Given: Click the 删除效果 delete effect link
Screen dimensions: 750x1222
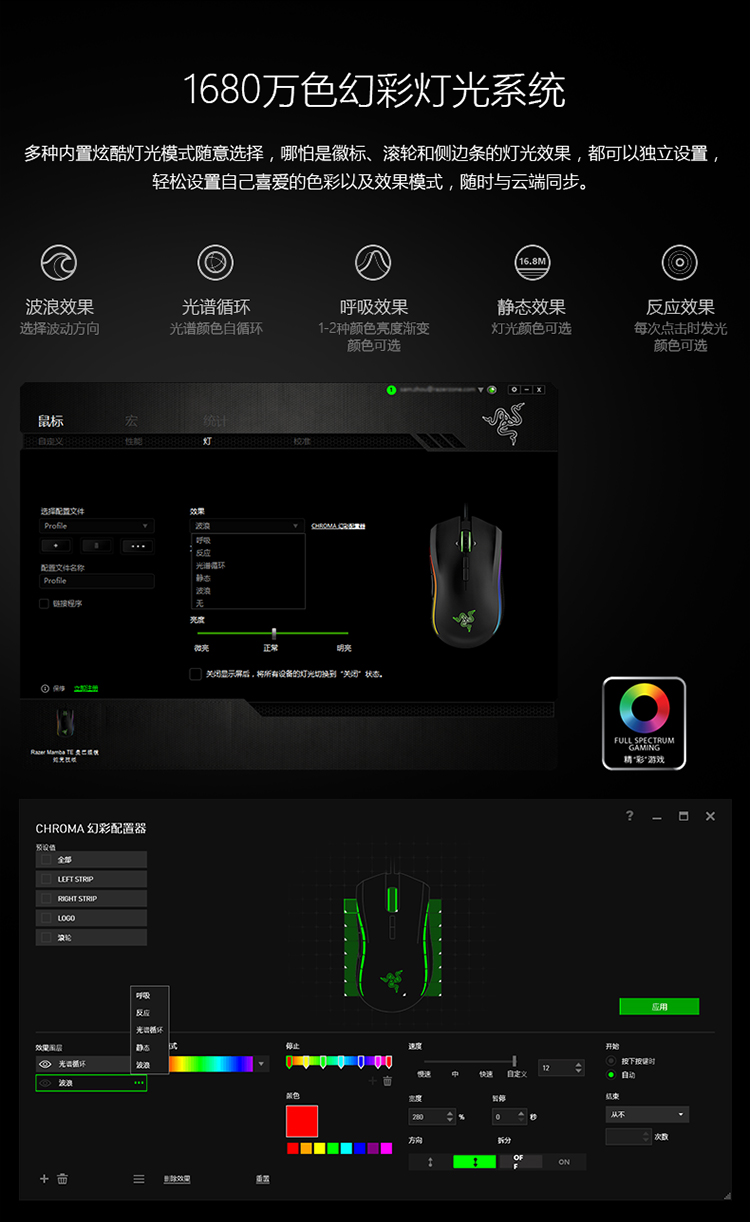Looking at the screenshot, I should point(177,1180).
